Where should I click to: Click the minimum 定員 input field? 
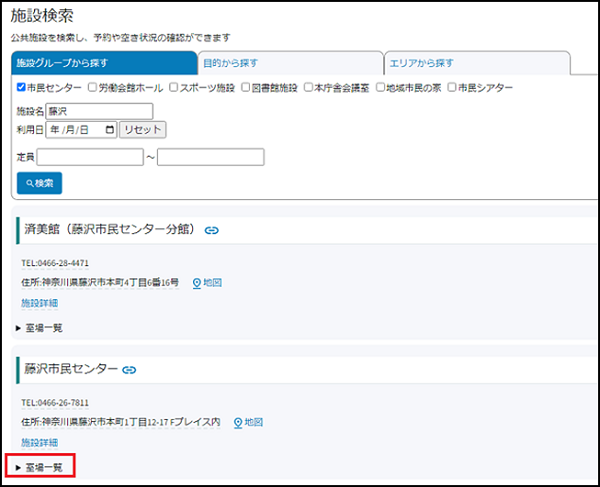coord(90,157)
